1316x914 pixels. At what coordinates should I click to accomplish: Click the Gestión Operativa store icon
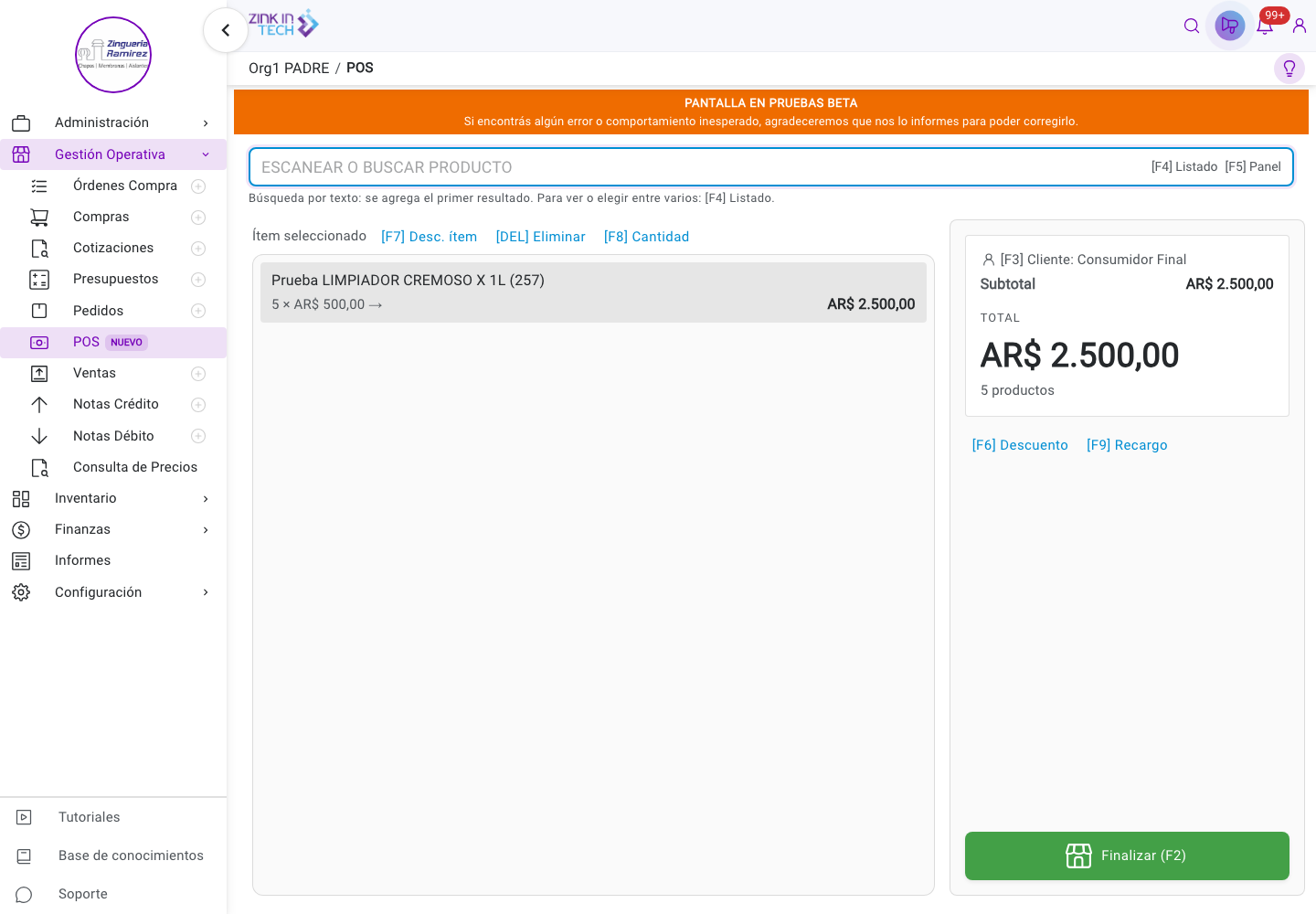21,154
